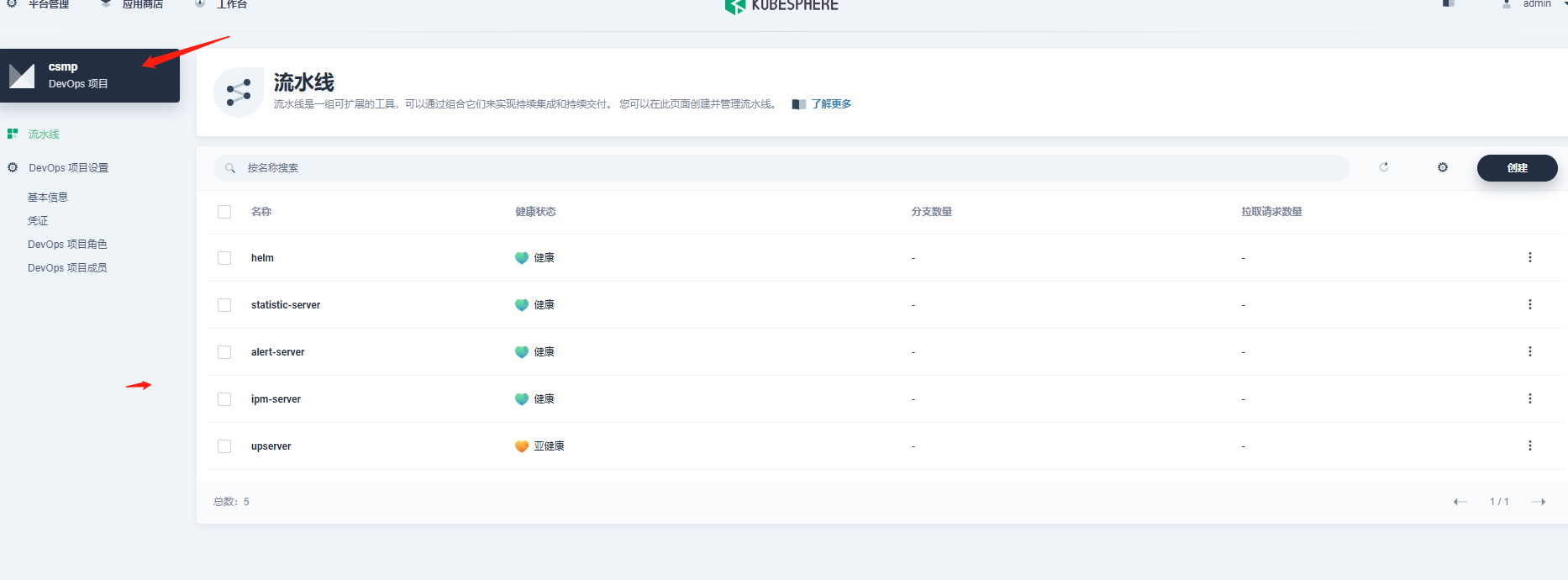Open the alert-server pipeline

(x=277, y=352)
